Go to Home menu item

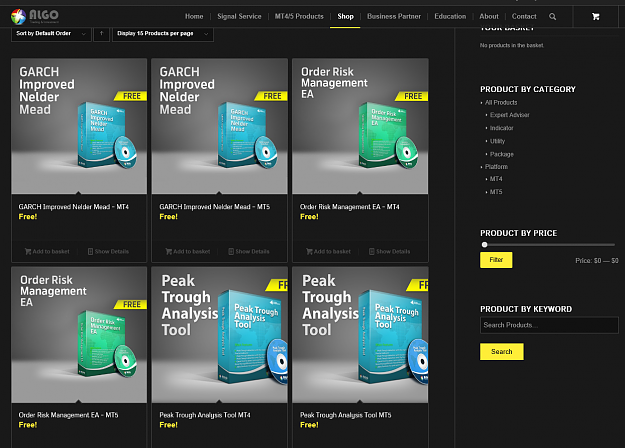pos(194,16)
